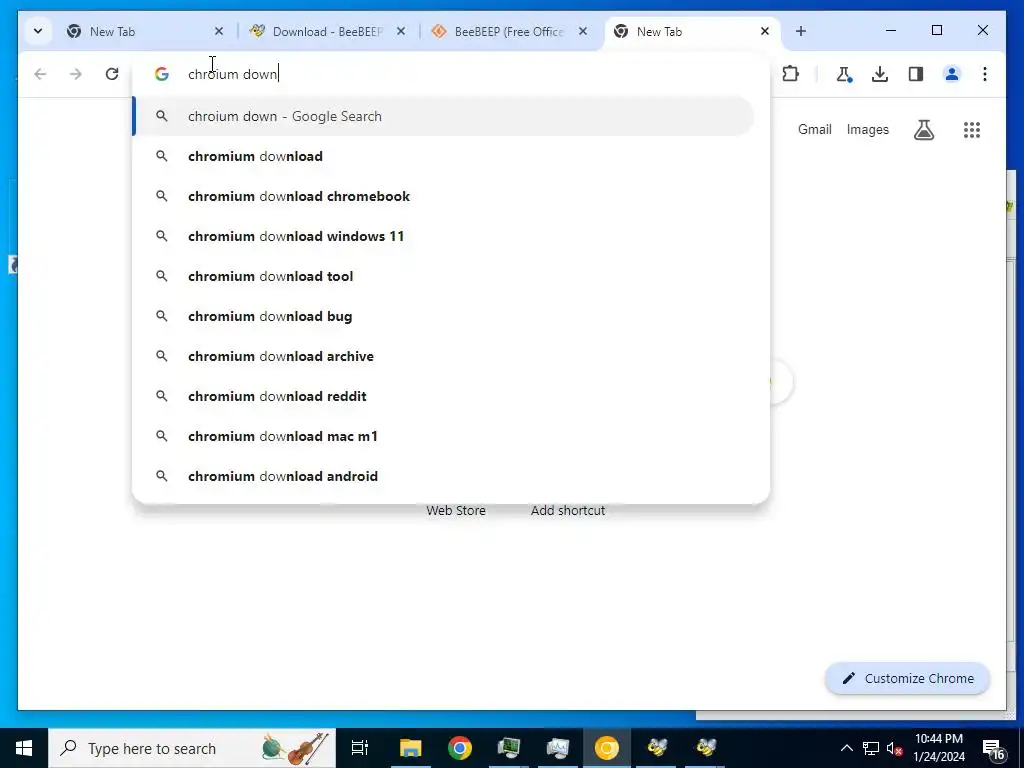Open the Downloads toolbar icon
The image size is (1024, 768).
point(880,74)
